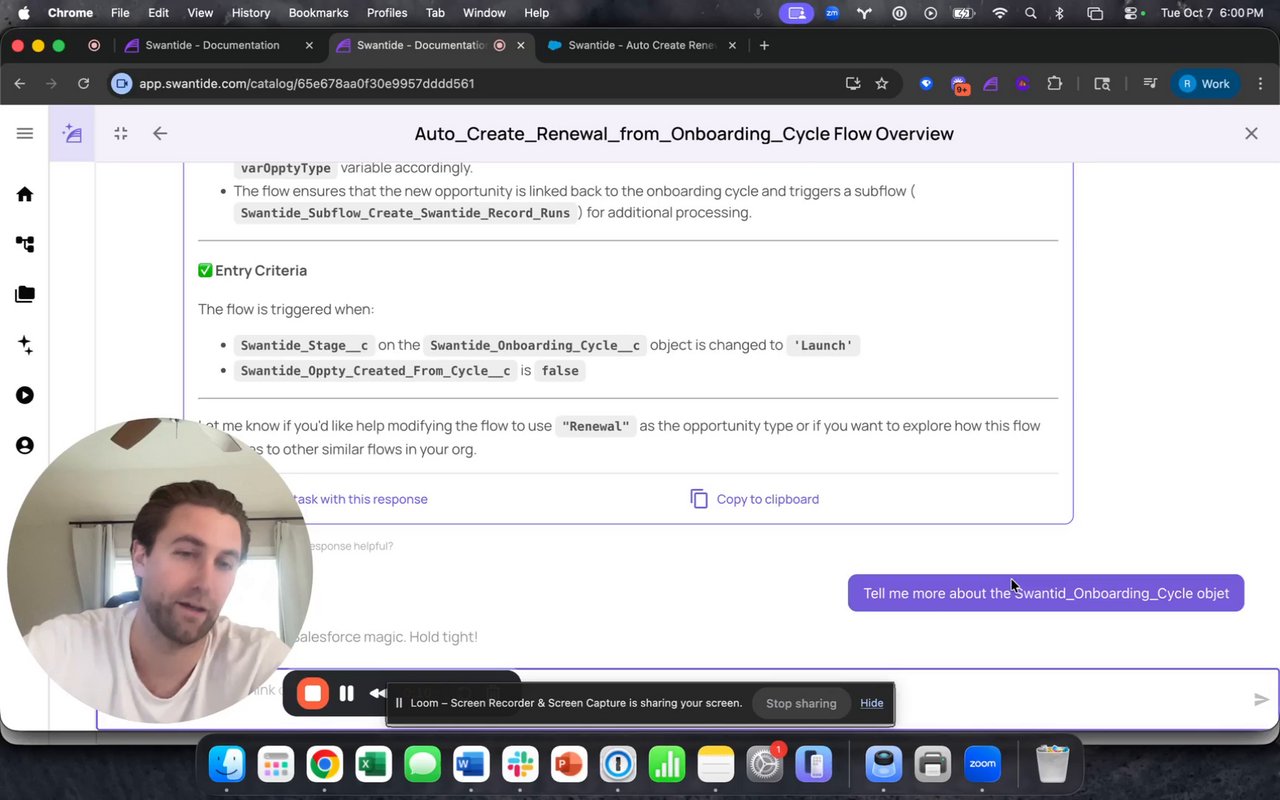
Task: Open the sparkle AI sidebar icon
Action: click(25, 345)
